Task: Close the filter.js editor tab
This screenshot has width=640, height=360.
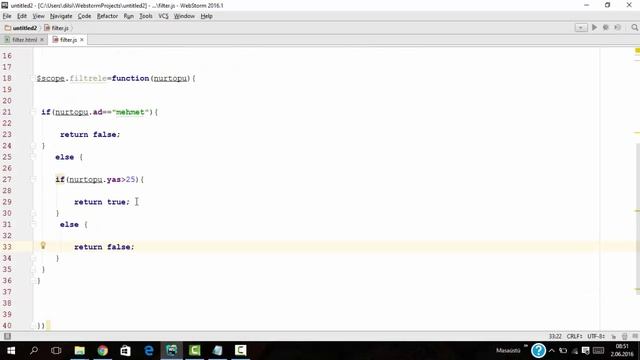Action: (82, 40)
